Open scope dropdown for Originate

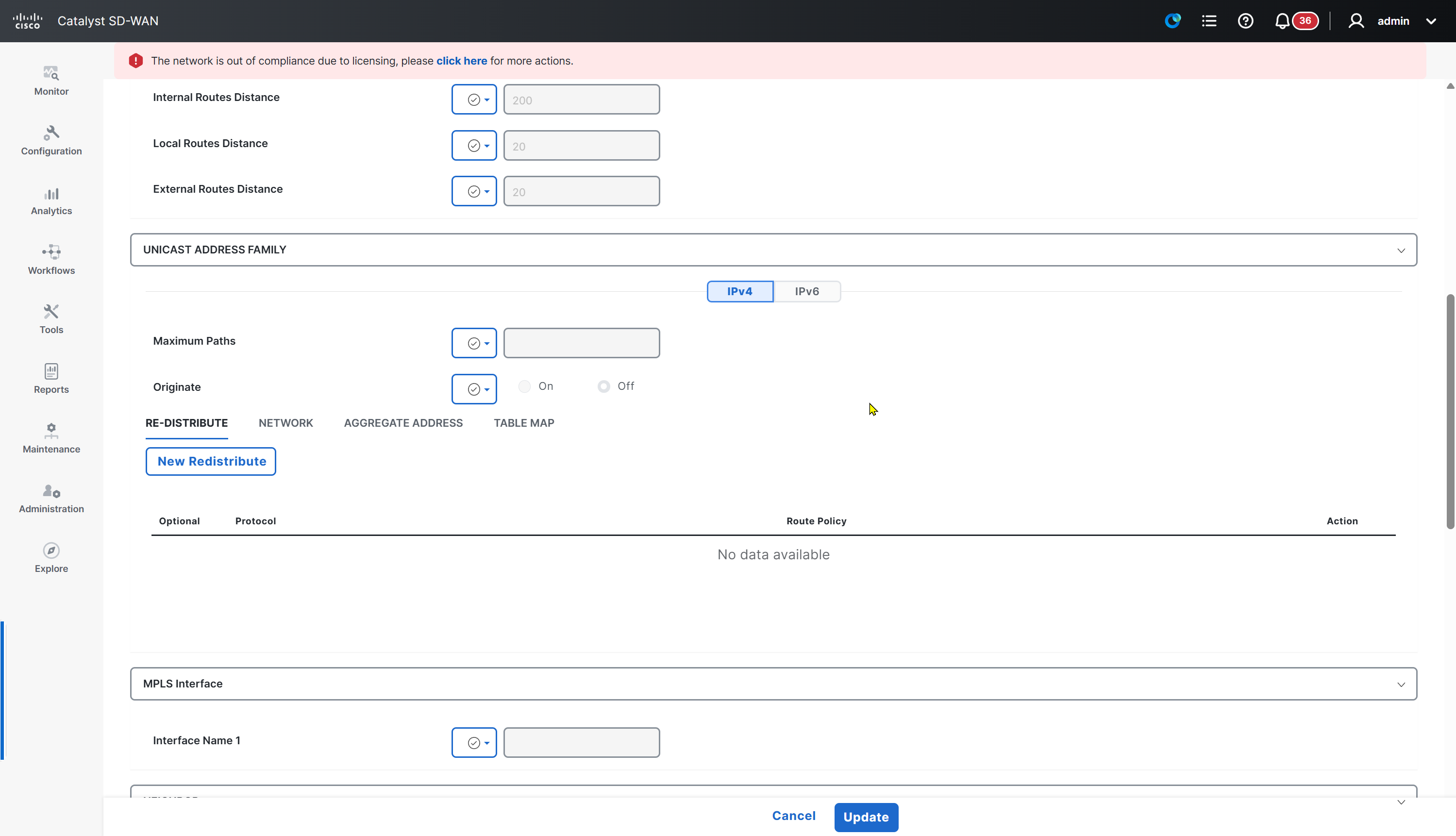click(x=474, y=389)
